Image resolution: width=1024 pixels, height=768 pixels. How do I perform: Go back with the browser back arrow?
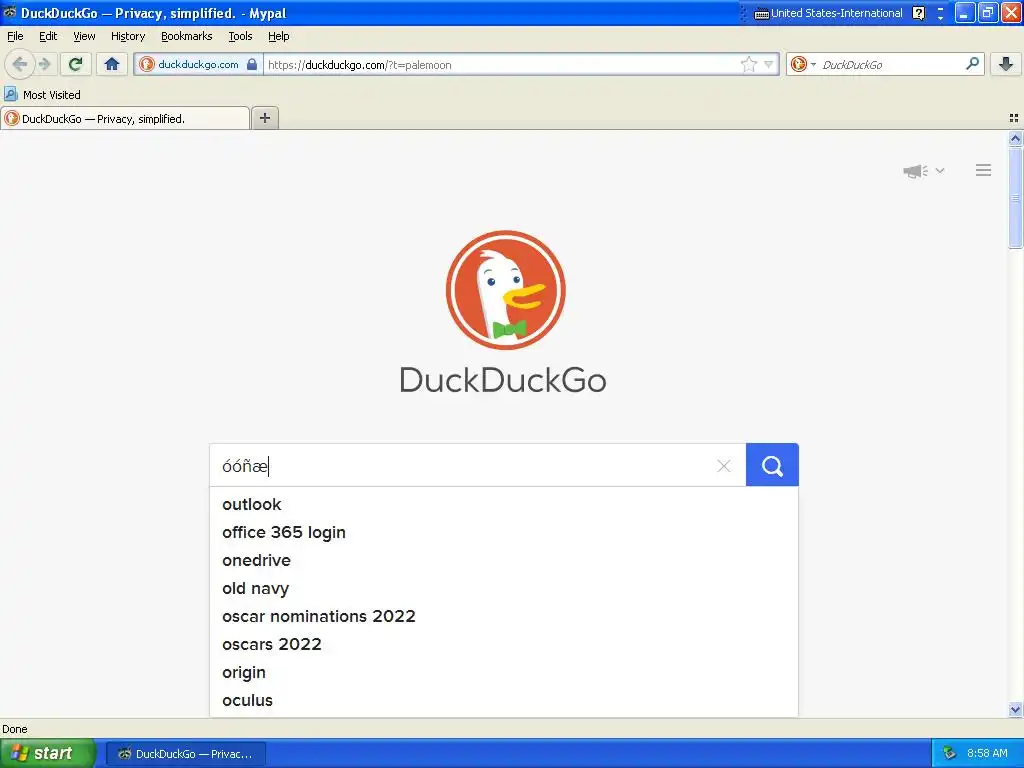(x=20, y=64)
